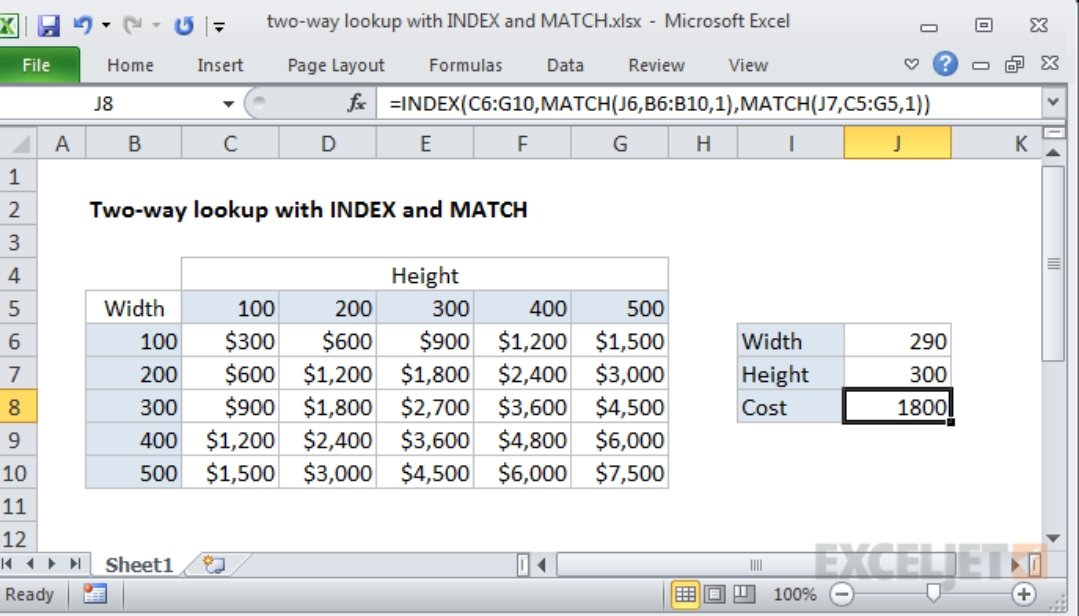Click the blue Refresh icon in Quick Access Toolbar
This screenshot has height=616, width=1079.
click(x=184, y=26)
